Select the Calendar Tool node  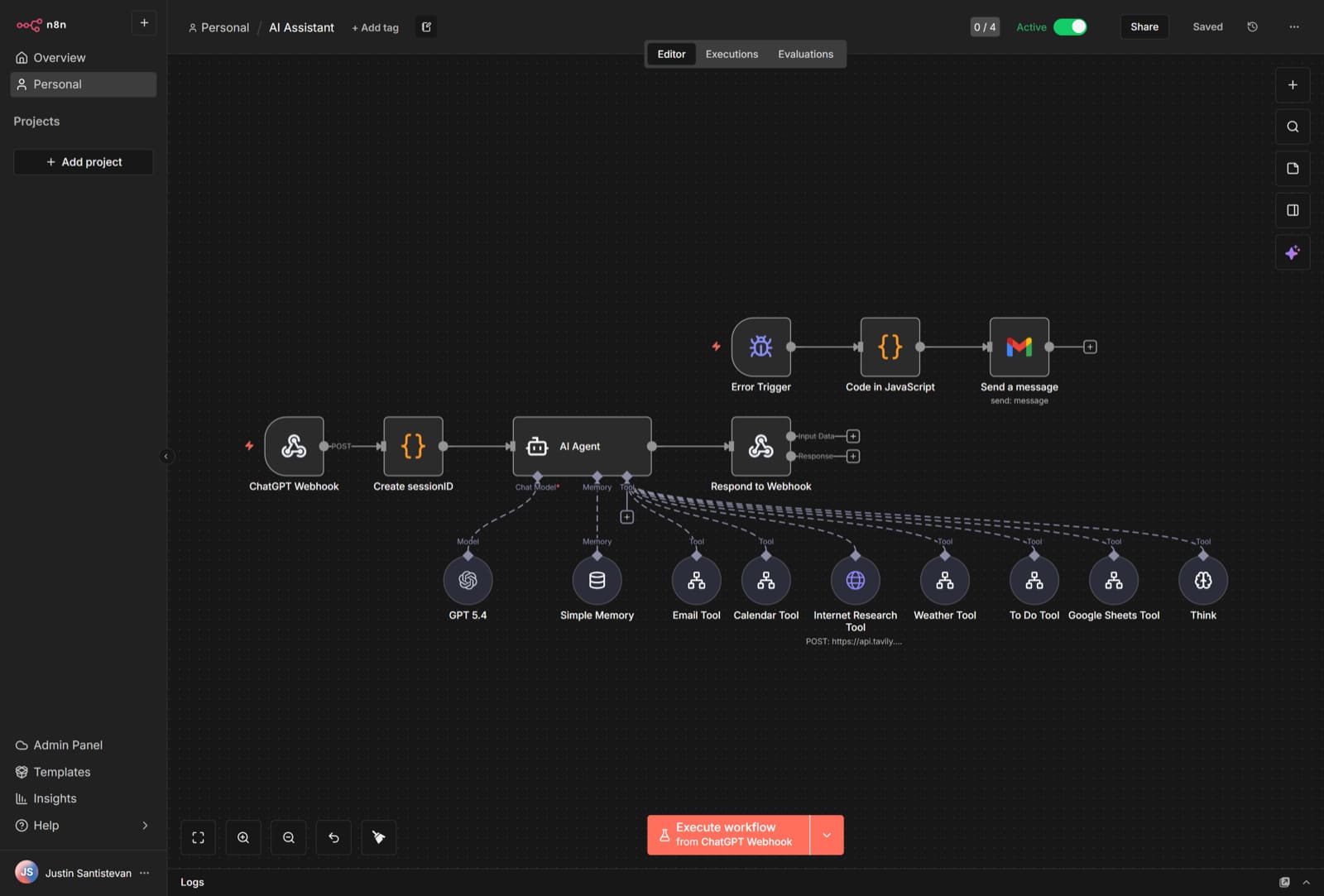pyautogui.click(x=765, y=580)
